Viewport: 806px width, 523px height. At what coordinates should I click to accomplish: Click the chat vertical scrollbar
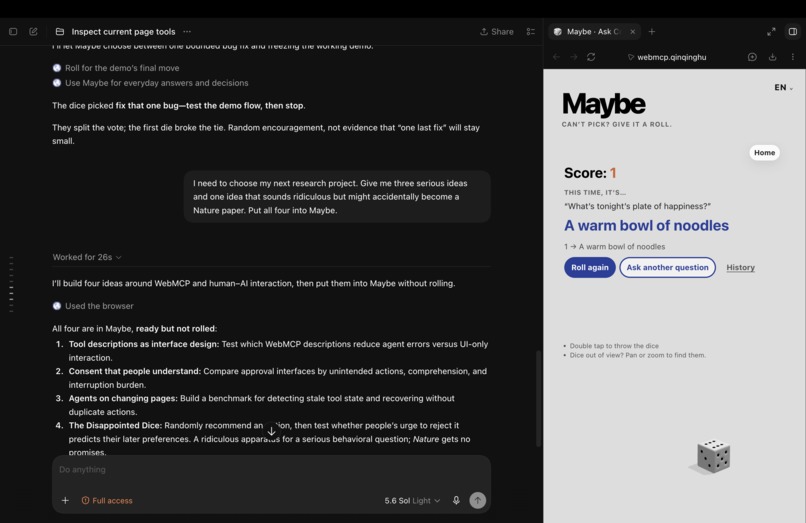tap(538, 399)
